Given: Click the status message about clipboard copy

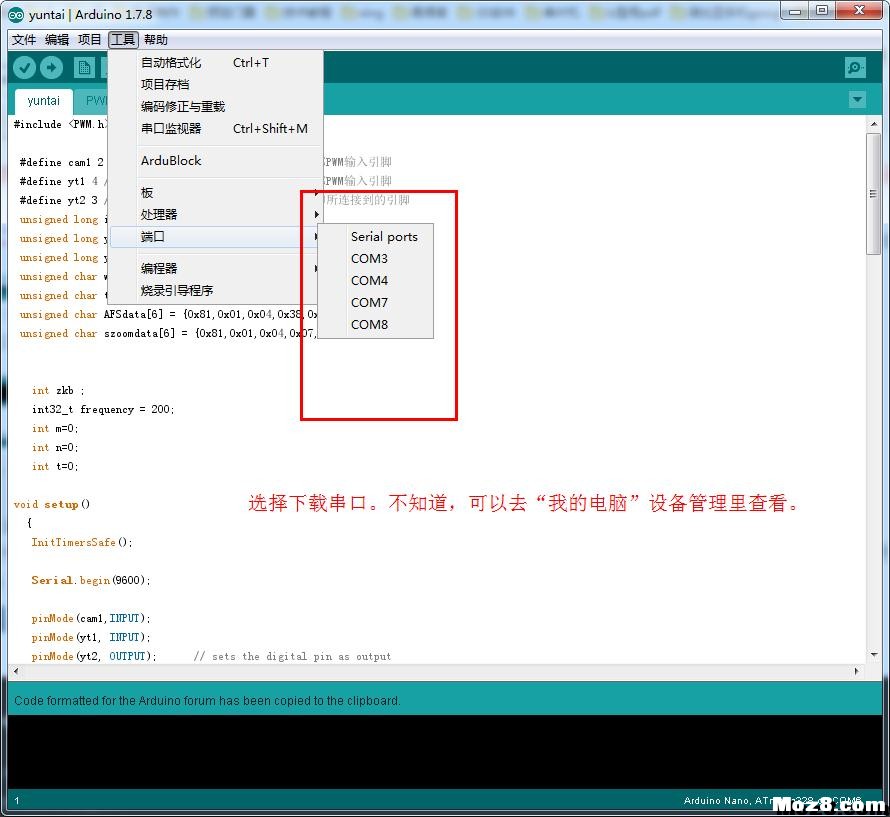Looking at the screenshot, I should (x=207, y=701).
